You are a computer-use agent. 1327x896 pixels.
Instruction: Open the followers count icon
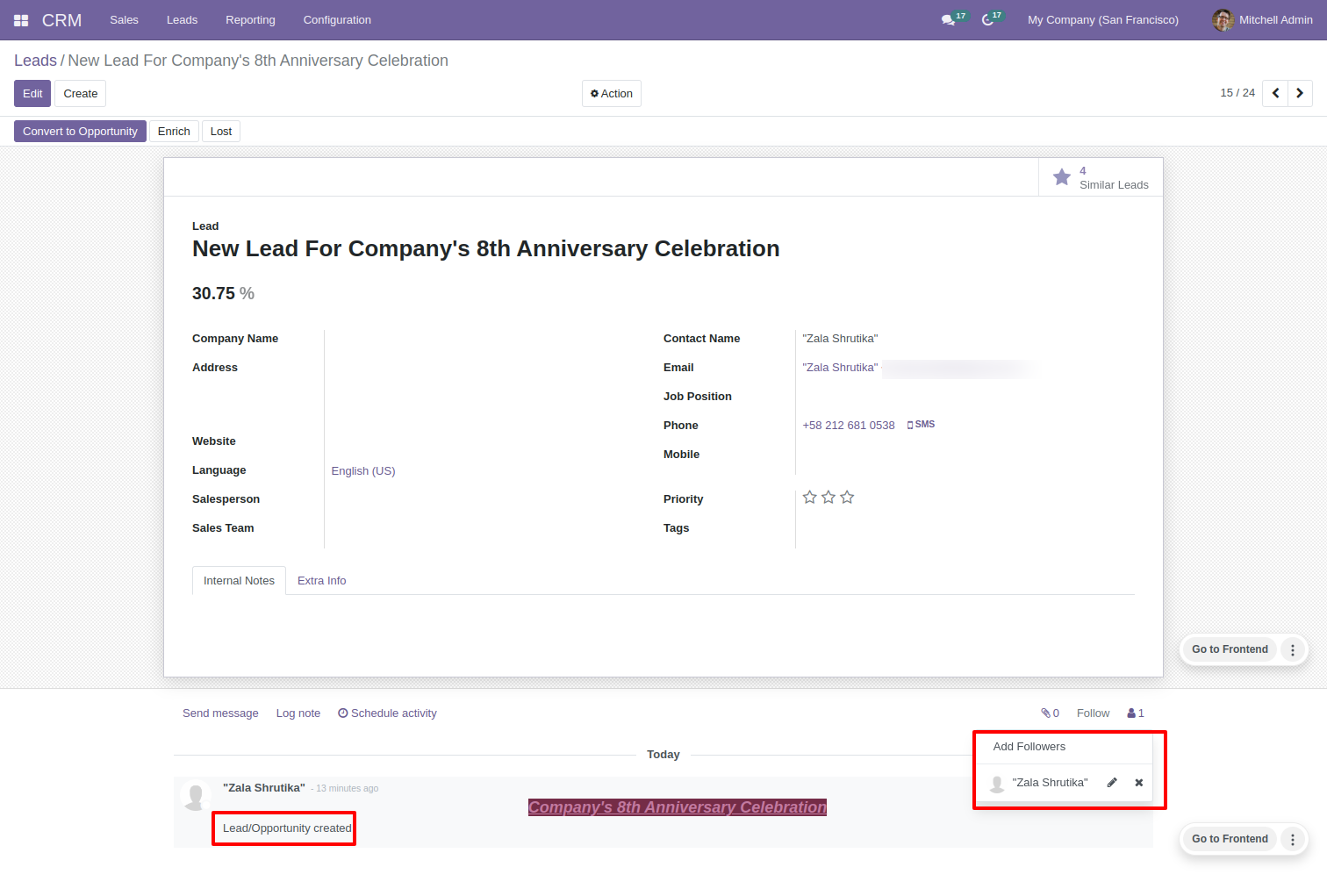[x=1136, y=713]
